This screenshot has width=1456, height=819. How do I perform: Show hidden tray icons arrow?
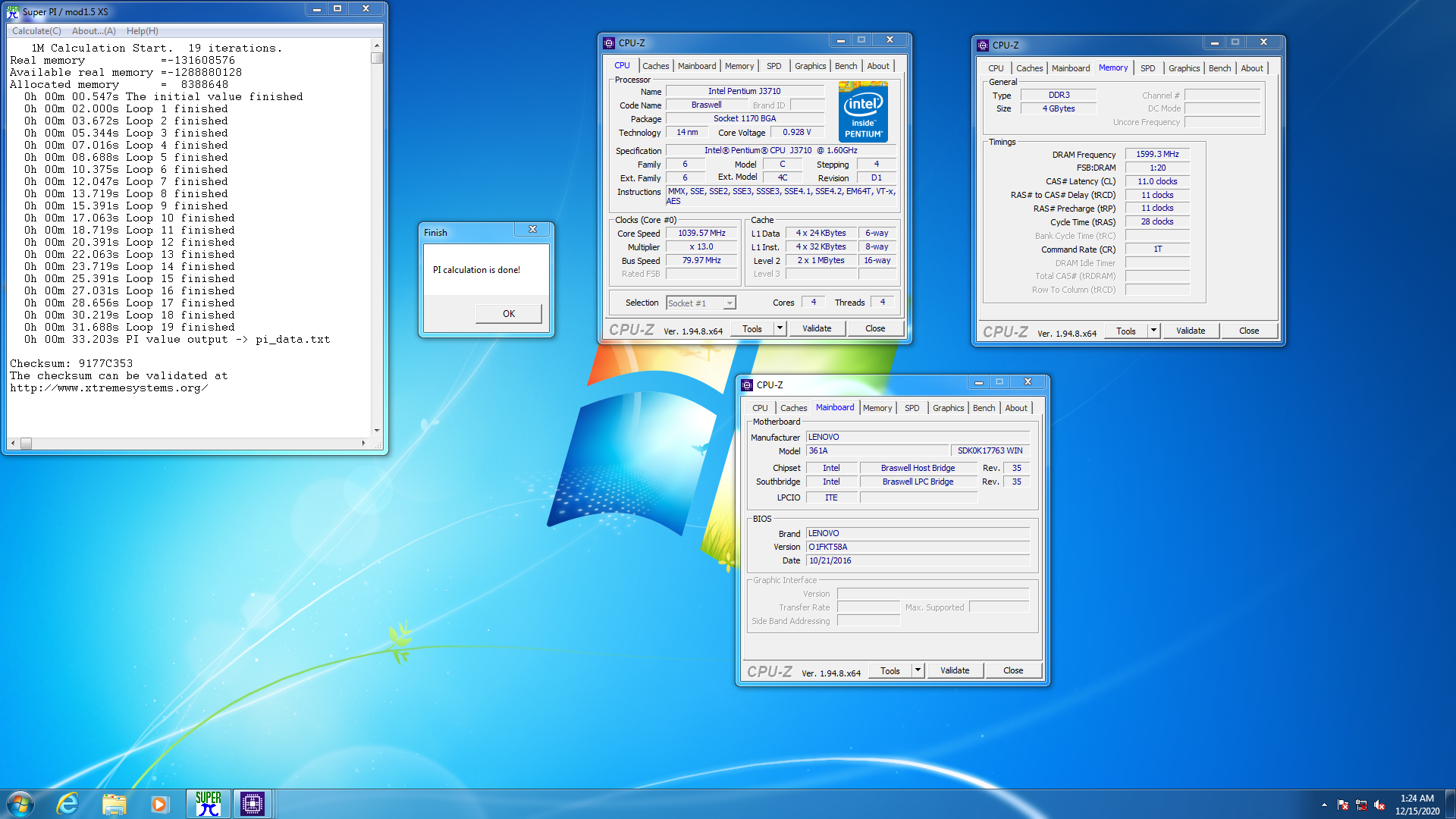click(x=1324, y=805)
